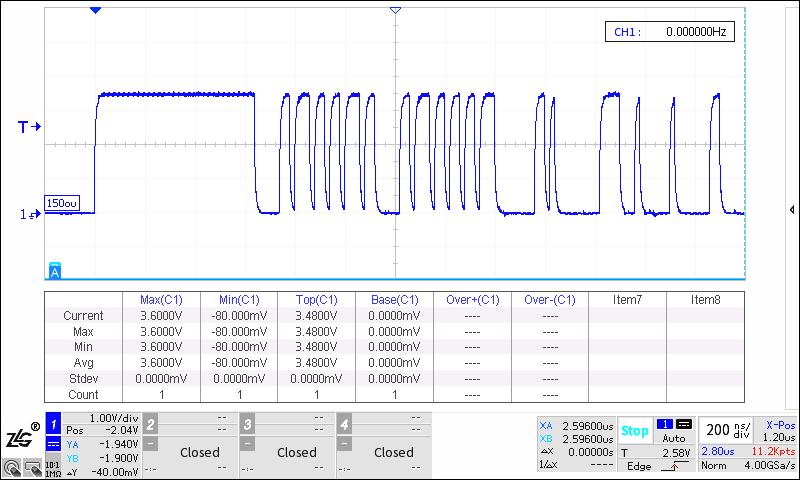Click the hollow center time reference triangle
The height and width of the screenshot is (480, 800).
[395, 10]
